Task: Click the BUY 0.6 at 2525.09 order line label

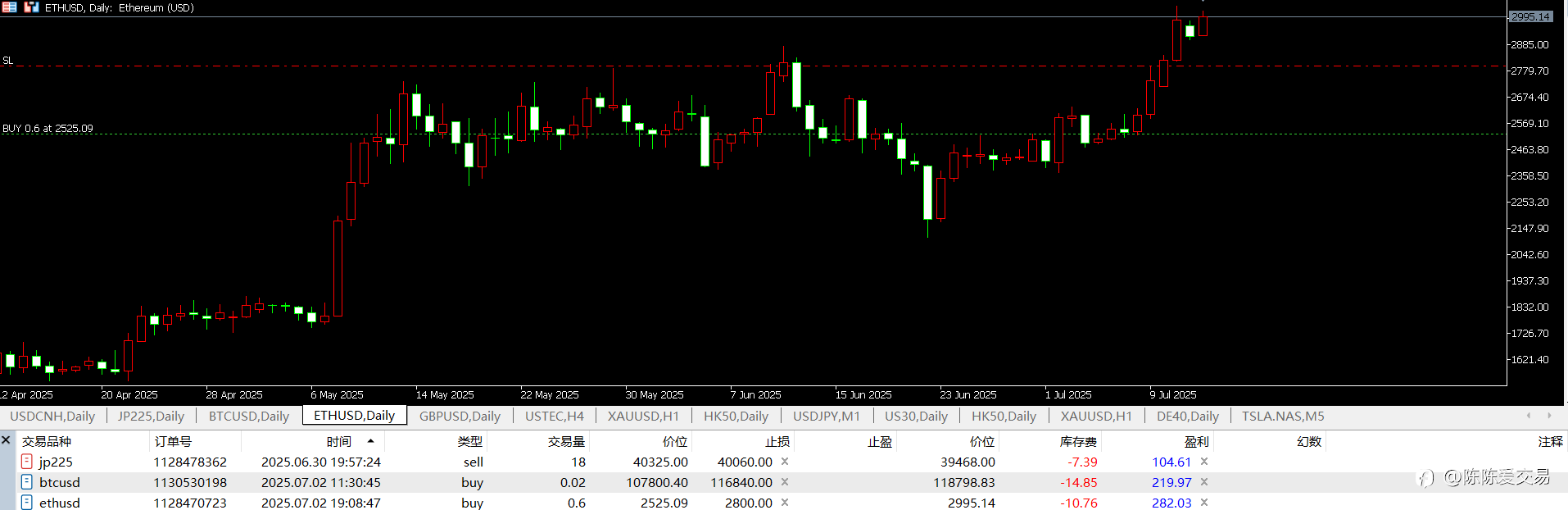Action: 48,128
